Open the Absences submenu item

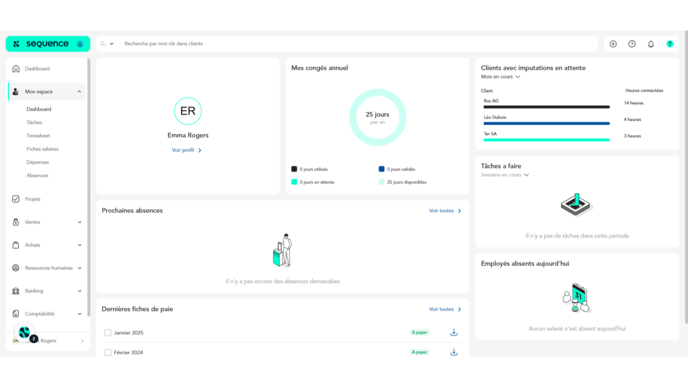tap(37, 176)
